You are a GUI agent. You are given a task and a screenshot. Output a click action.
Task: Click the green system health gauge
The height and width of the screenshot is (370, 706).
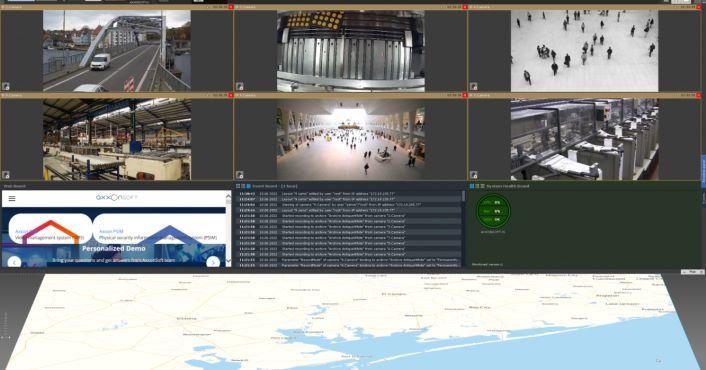click(493, 211)
